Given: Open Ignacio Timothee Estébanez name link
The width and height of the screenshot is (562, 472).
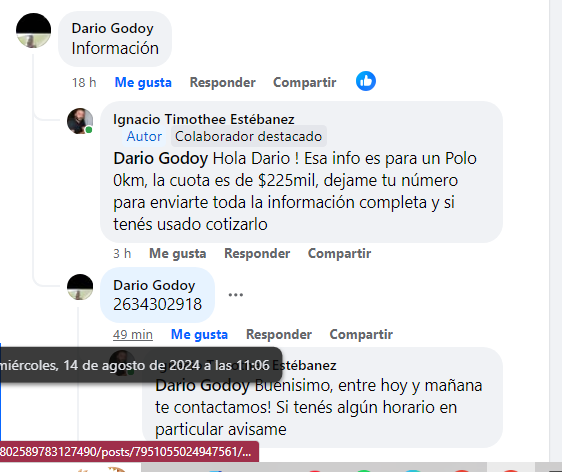Looking at the screenshot, I should click(204, 119).
